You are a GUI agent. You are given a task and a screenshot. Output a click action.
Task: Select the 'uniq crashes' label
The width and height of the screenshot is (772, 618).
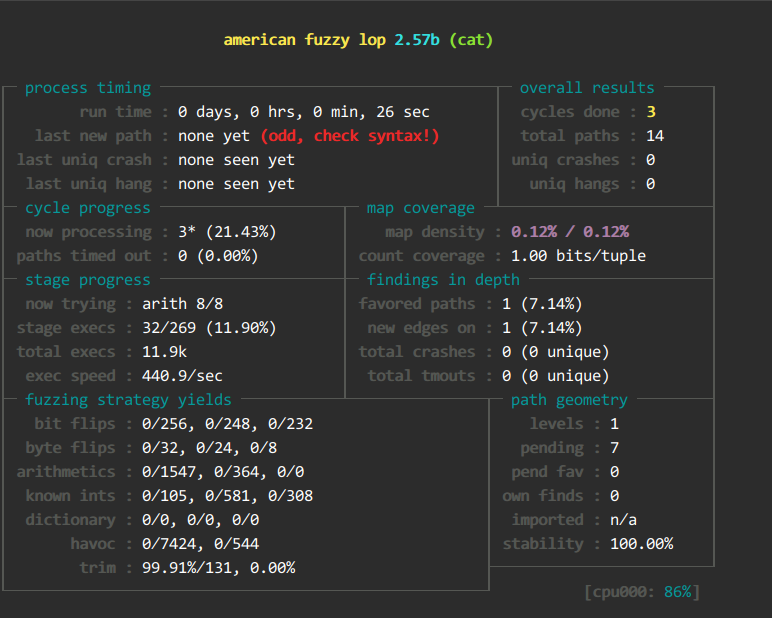(x=565, y=160)
